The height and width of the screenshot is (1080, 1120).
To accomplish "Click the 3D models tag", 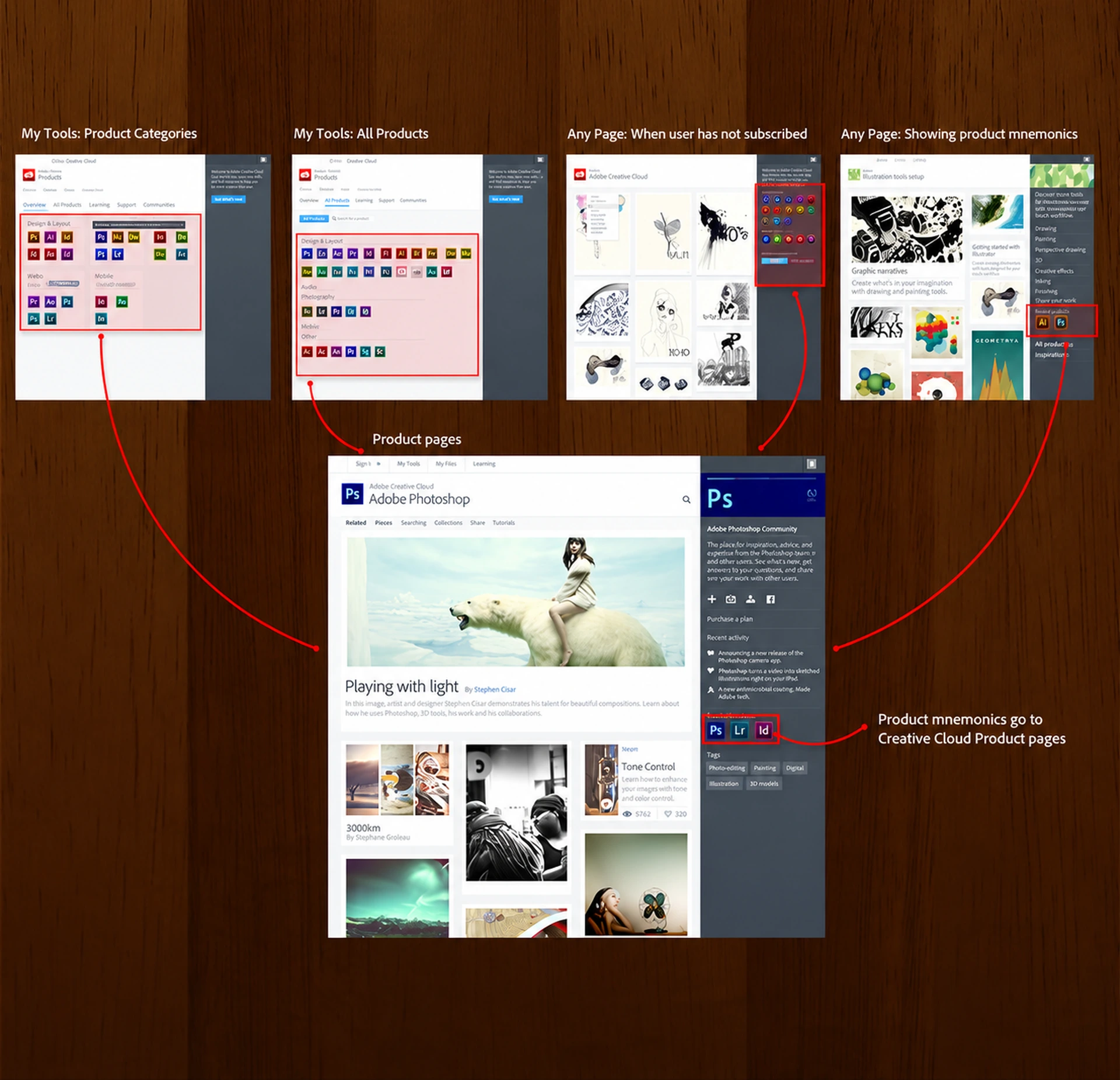I will [x=764, y=784].
